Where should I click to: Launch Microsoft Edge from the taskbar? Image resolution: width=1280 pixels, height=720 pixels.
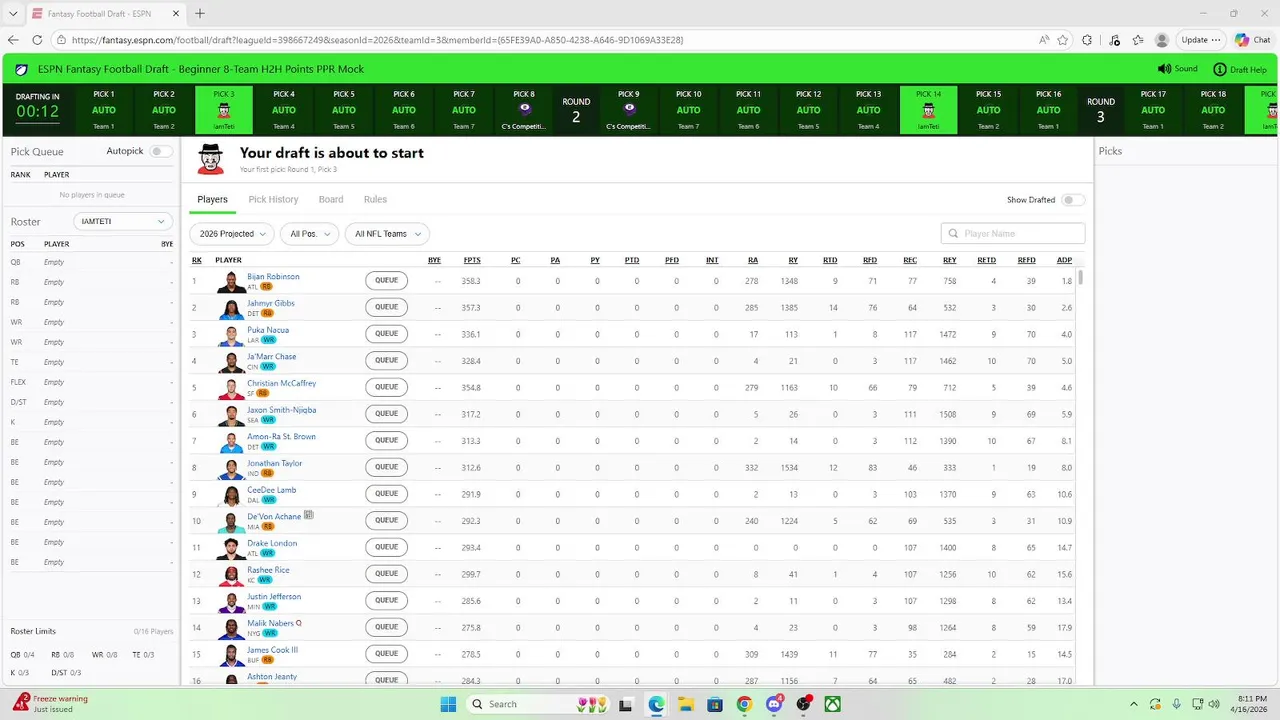(x=656, y=703)
